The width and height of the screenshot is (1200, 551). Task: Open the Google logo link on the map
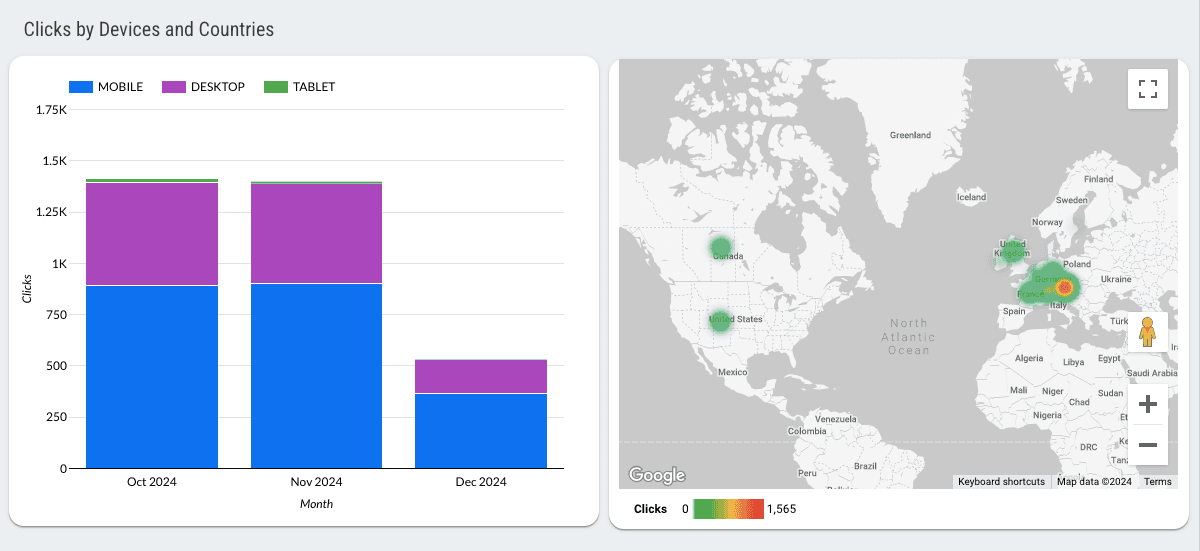click(x=657, y=475)
